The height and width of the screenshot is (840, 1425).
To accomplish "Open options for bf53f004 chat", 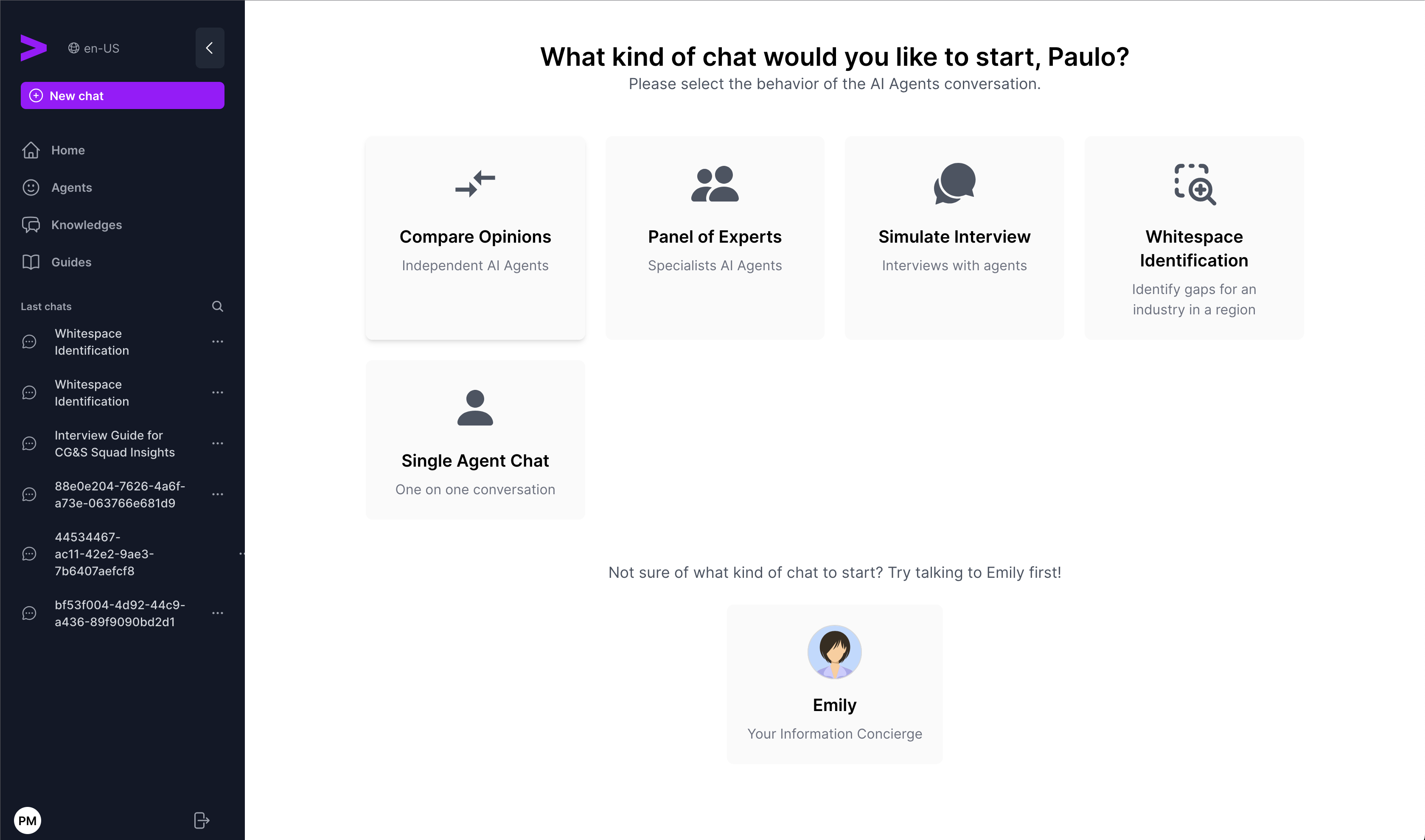I will (x=217, y=613).
